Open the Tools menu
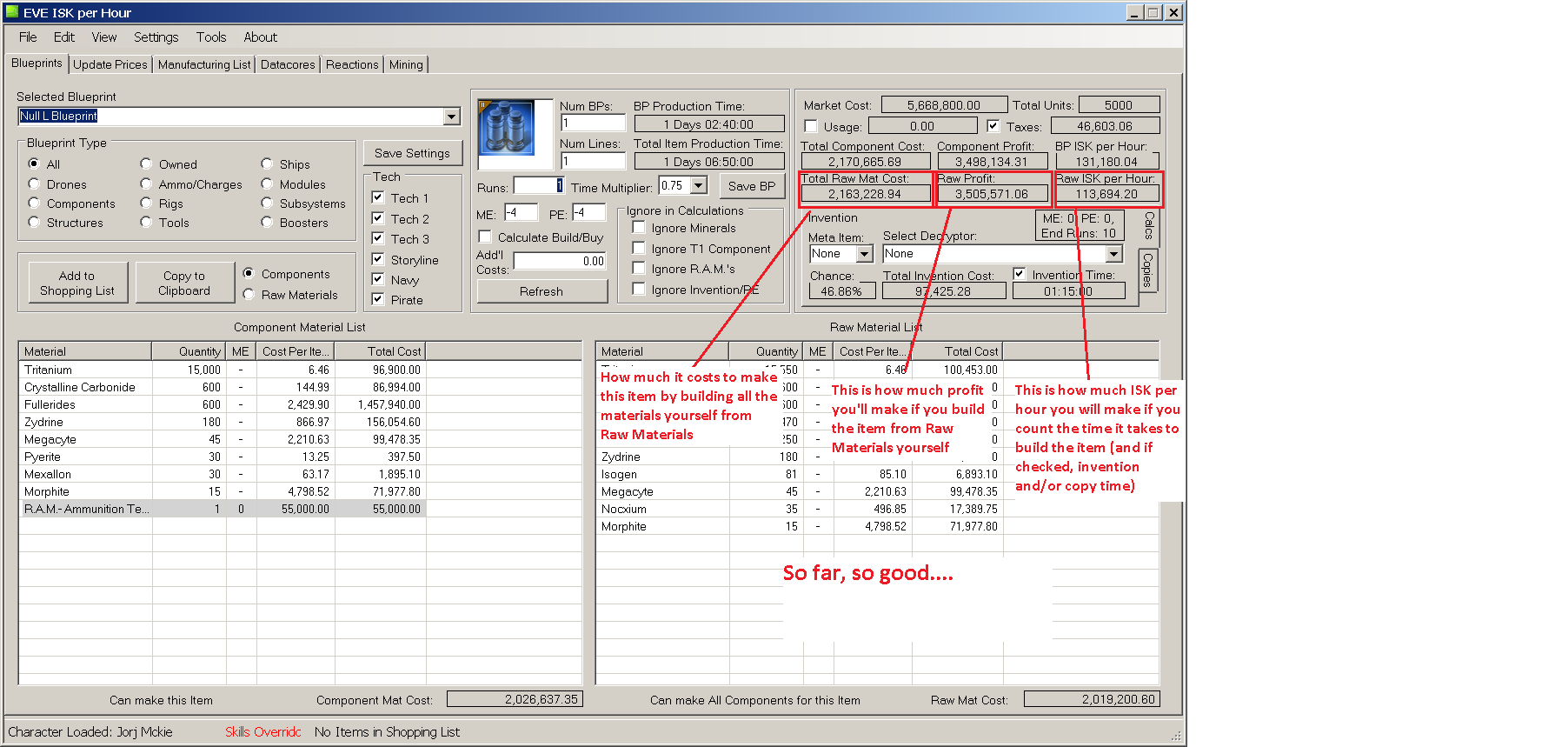This screenshot has width=1568, height=747. [211, 37]
